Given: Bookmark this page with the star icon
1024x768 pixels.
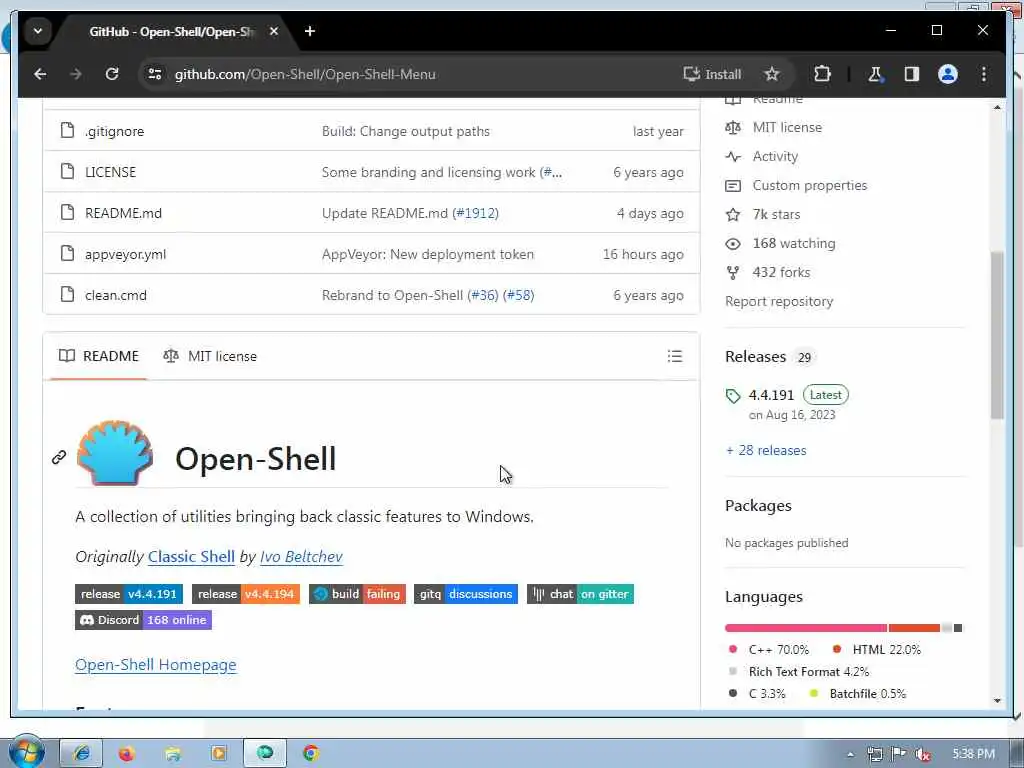Looking at the screenshot, I should click(771, 74).
